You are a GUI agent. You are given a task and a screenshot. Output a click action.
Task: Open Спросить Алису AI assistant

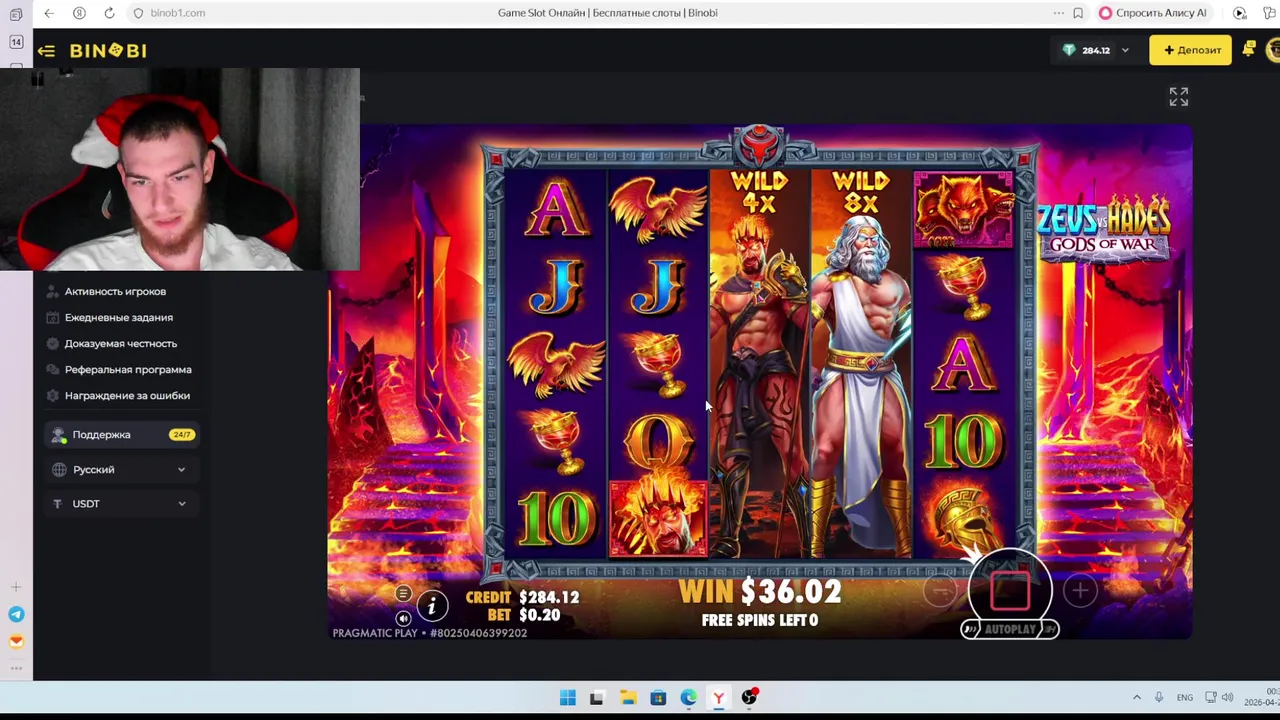(1153, 13)
